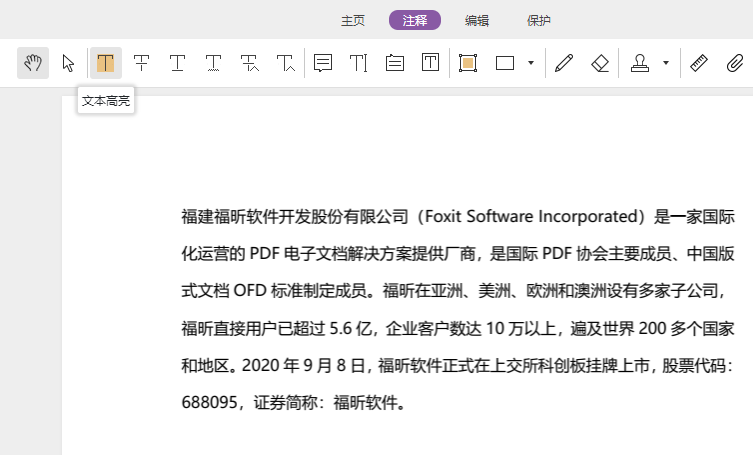Screen dimensions: 753x455
Task: Select the callout annotation tool
Action: 395,63
